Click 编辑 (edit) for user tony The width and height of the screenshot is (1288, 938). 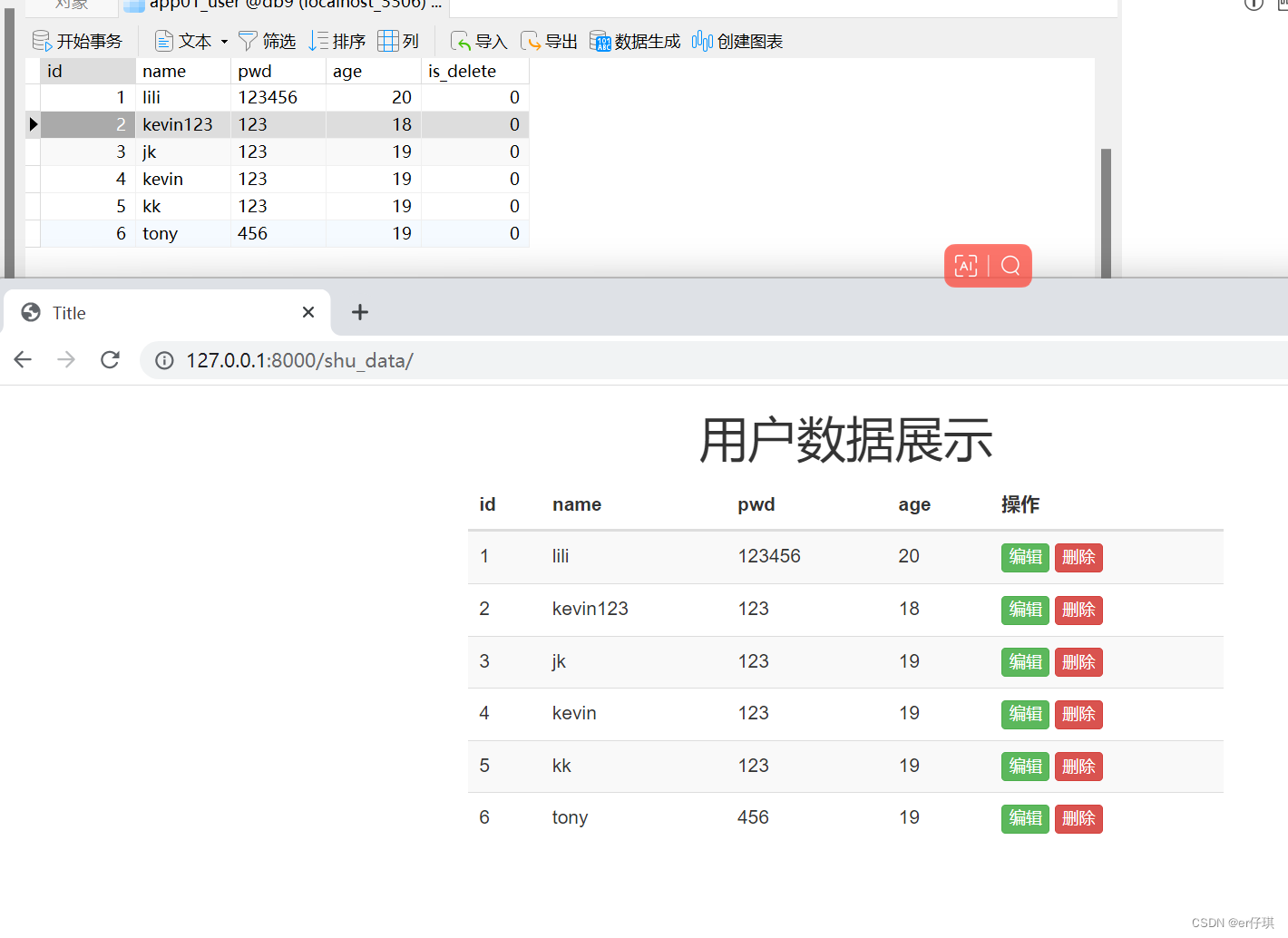[1025, 818]
